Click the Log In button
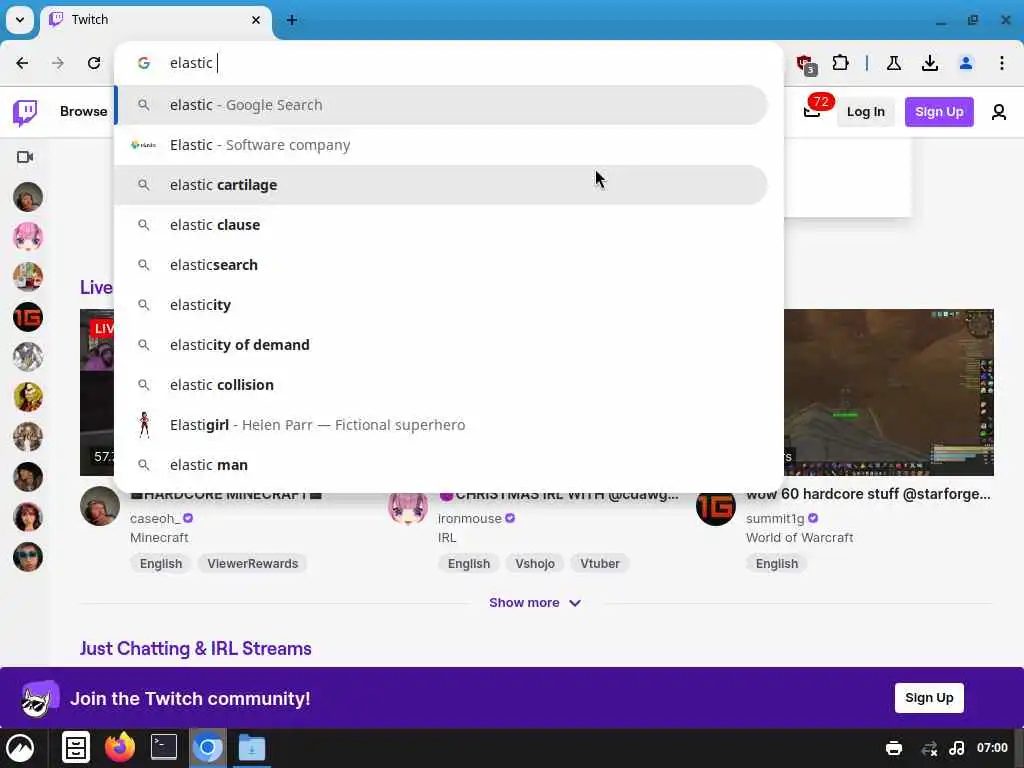Screen dimensions: 1024x768 coord(866,112)
